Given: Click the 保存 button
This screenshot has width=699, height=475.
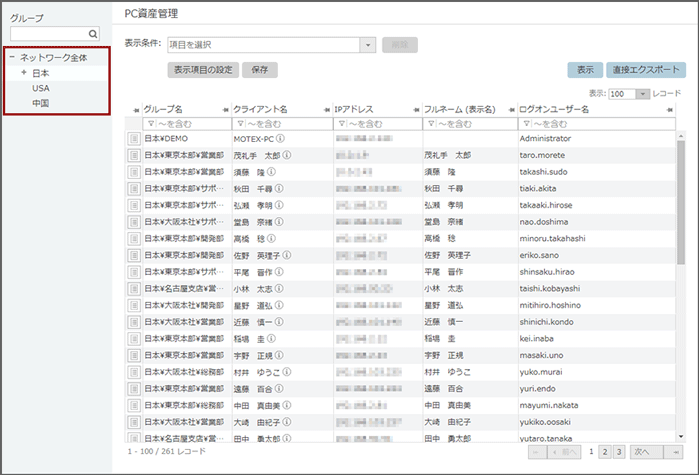Looking at the screenshot, I should tap(260, 70).
